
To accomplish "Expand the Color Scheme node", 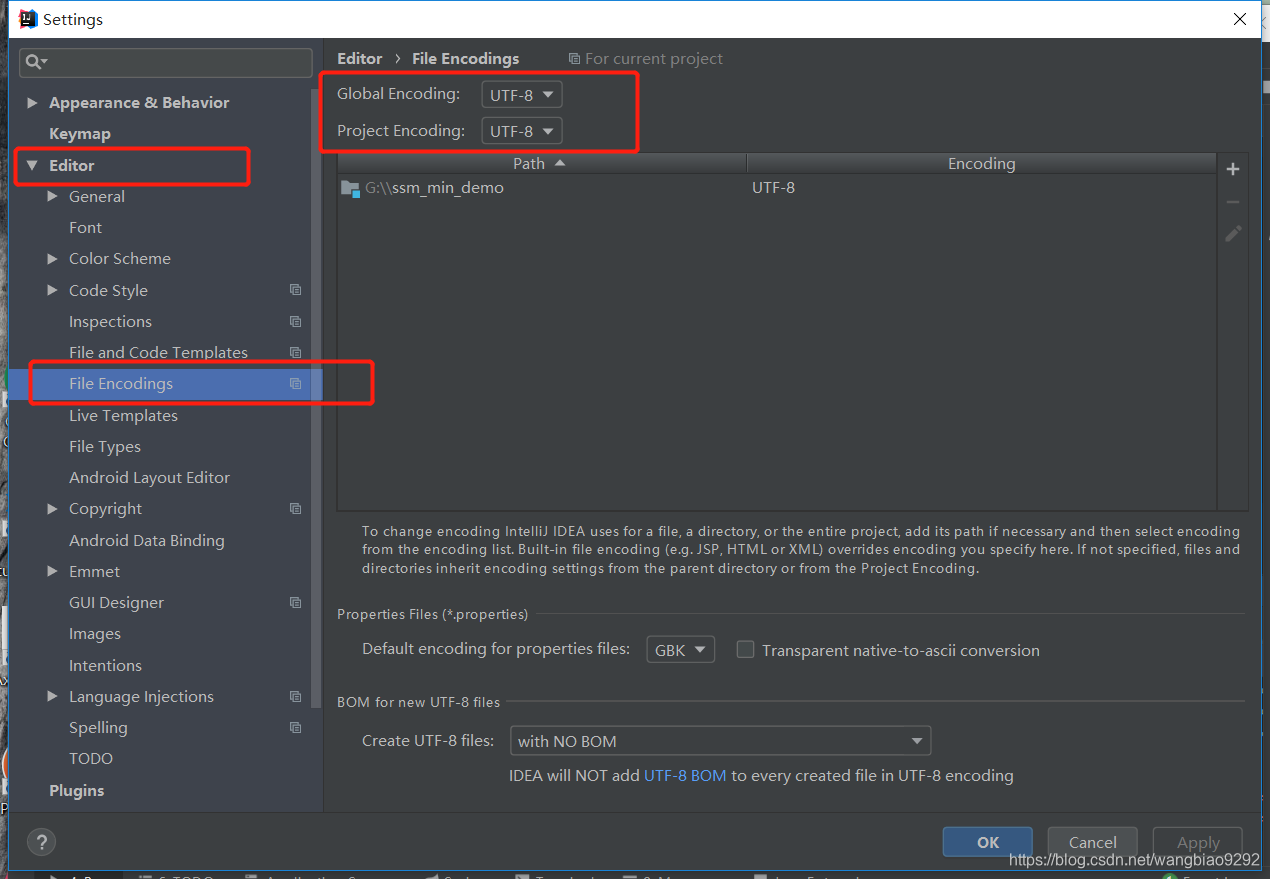I will (52, 258).
